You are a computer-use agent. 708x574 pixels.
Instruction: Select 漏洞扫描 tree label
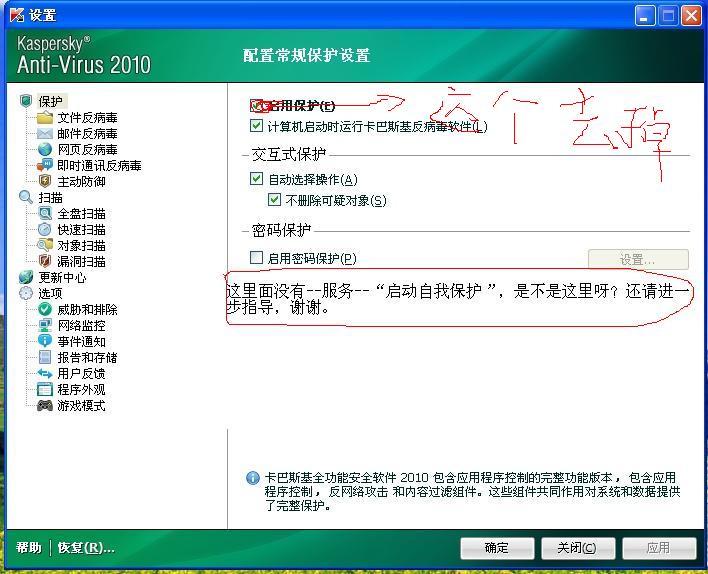click(81, 261)
